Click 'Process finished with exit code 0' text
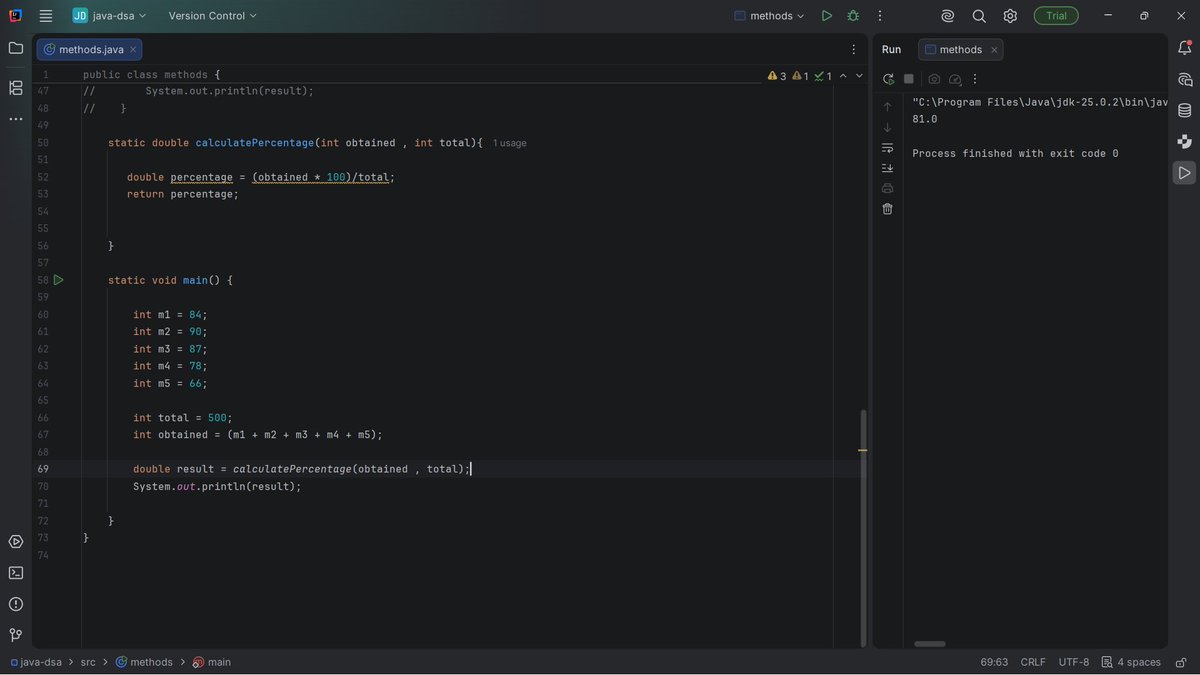The width and height of the screenshot is (1200, 675). (x=1015, y=154)
